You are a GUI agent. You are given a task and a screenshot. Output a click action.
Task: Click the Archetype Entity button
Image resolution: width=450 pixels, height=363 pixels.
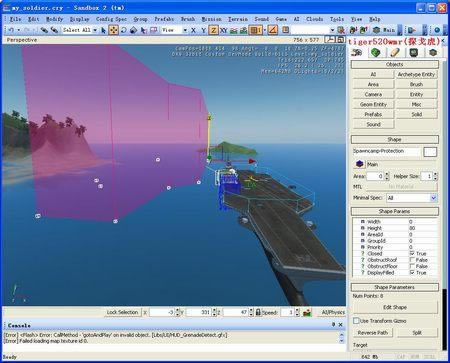416,74
